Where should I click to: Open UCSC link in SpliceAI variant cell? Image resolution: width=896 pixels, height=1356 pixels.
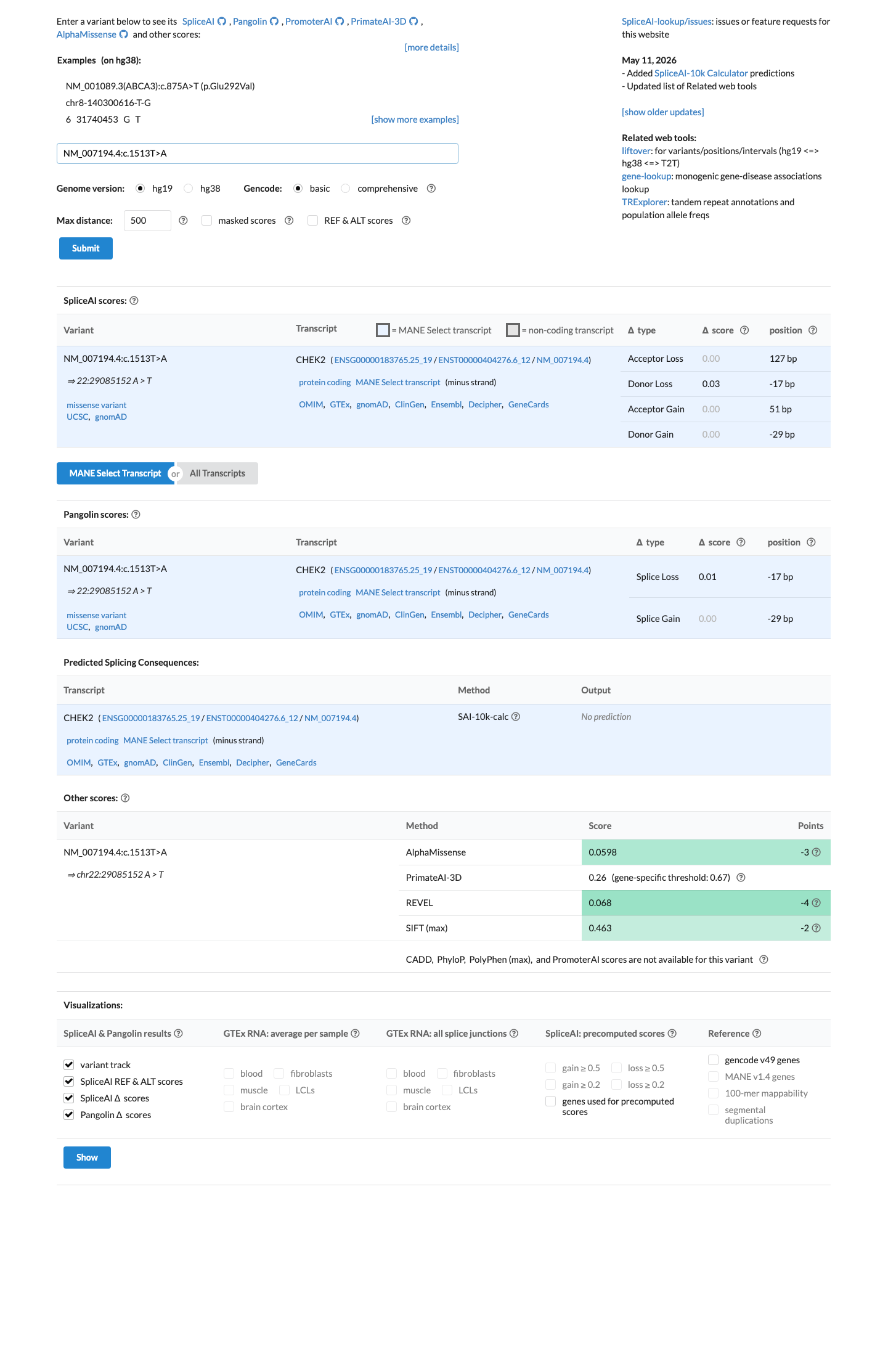tap(77, 417)
